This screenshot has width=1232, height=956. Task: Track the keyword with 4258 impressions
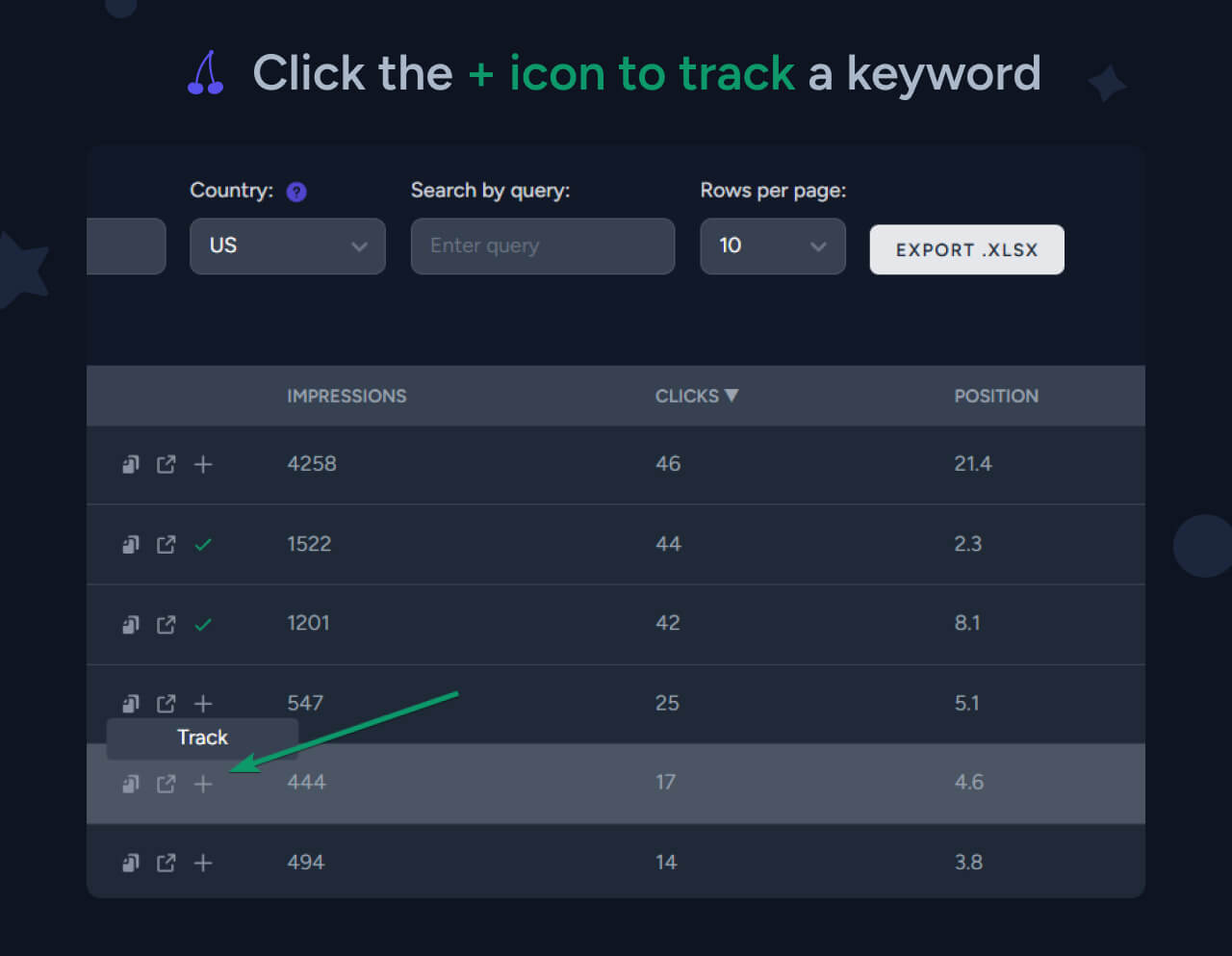pos(203,465)
